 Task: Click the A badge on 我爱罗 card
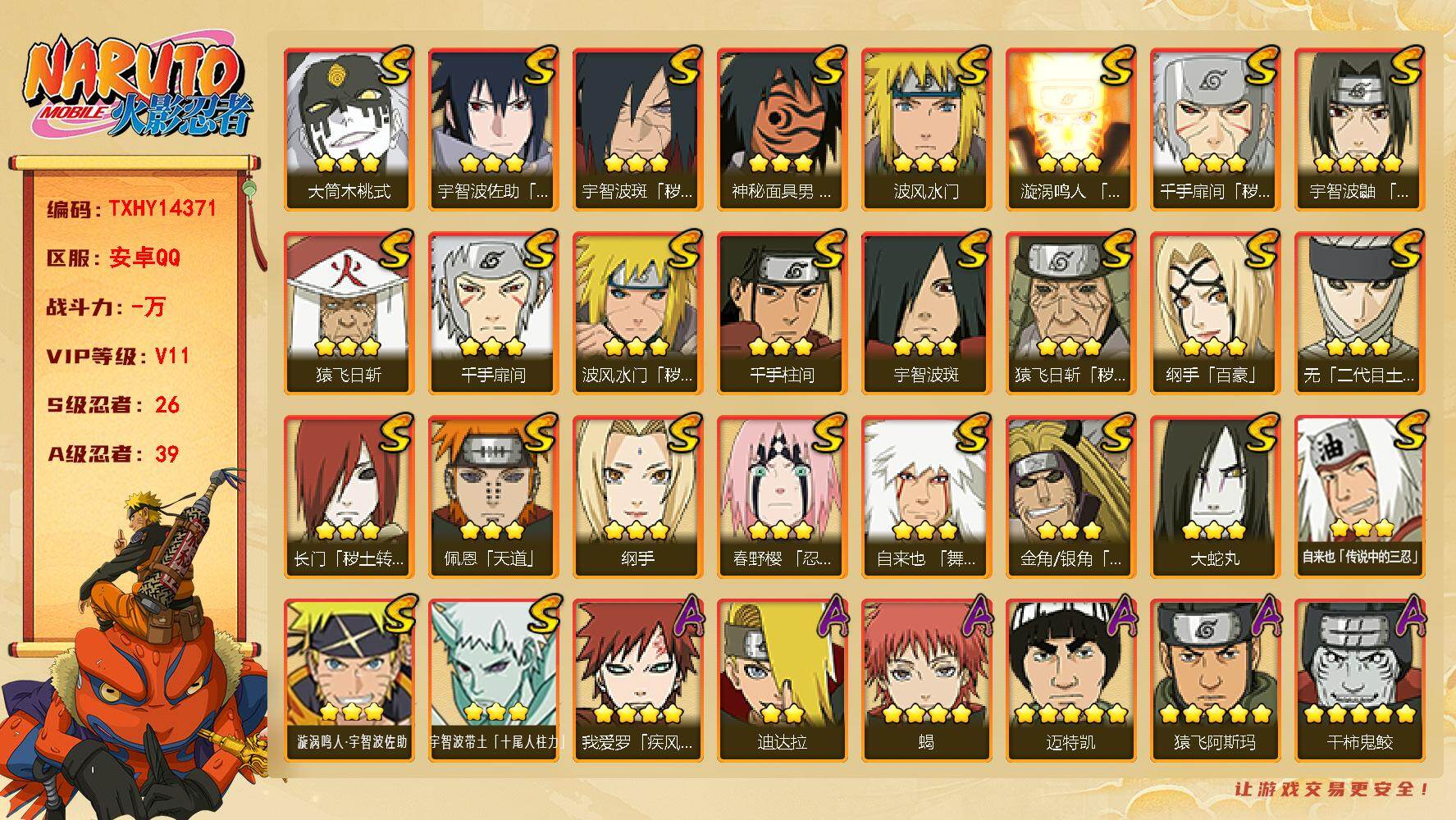click(686, 618)
